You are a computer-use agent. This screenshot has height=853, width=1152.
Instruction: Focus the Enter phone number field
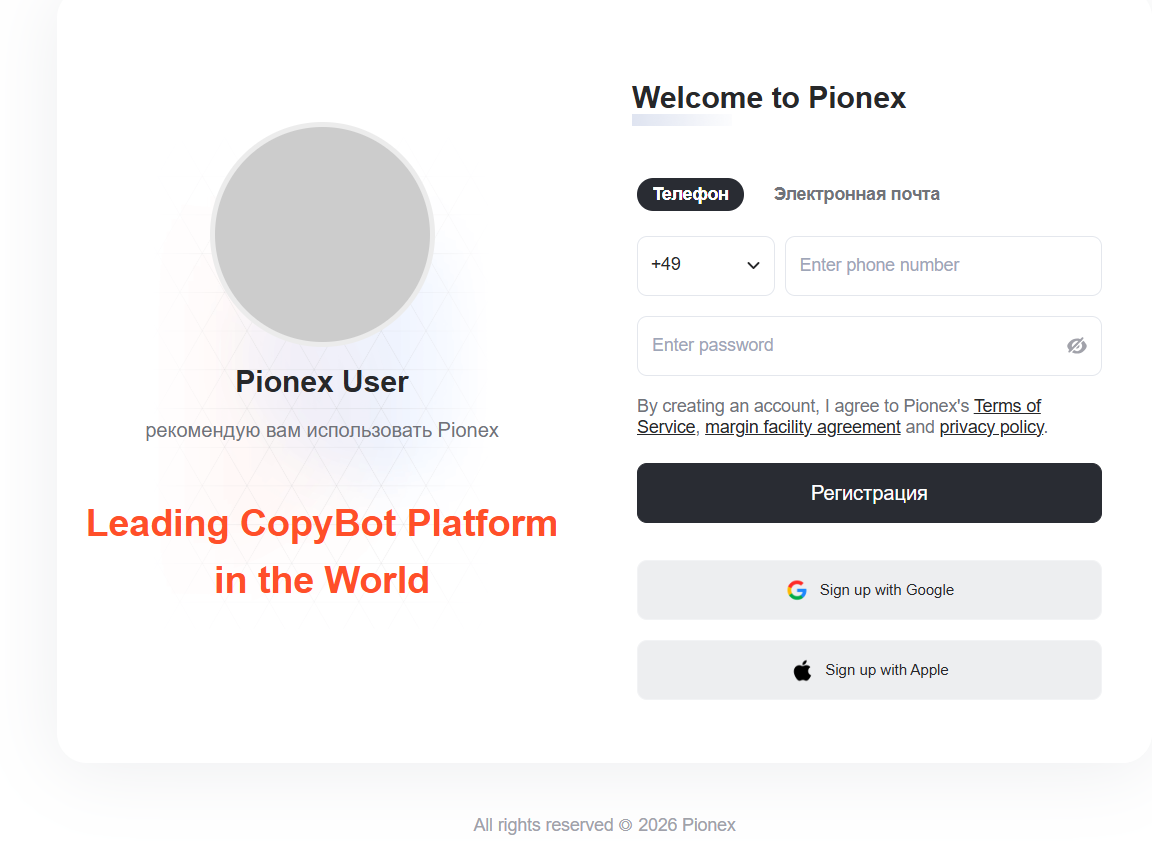tap(942, 265)
